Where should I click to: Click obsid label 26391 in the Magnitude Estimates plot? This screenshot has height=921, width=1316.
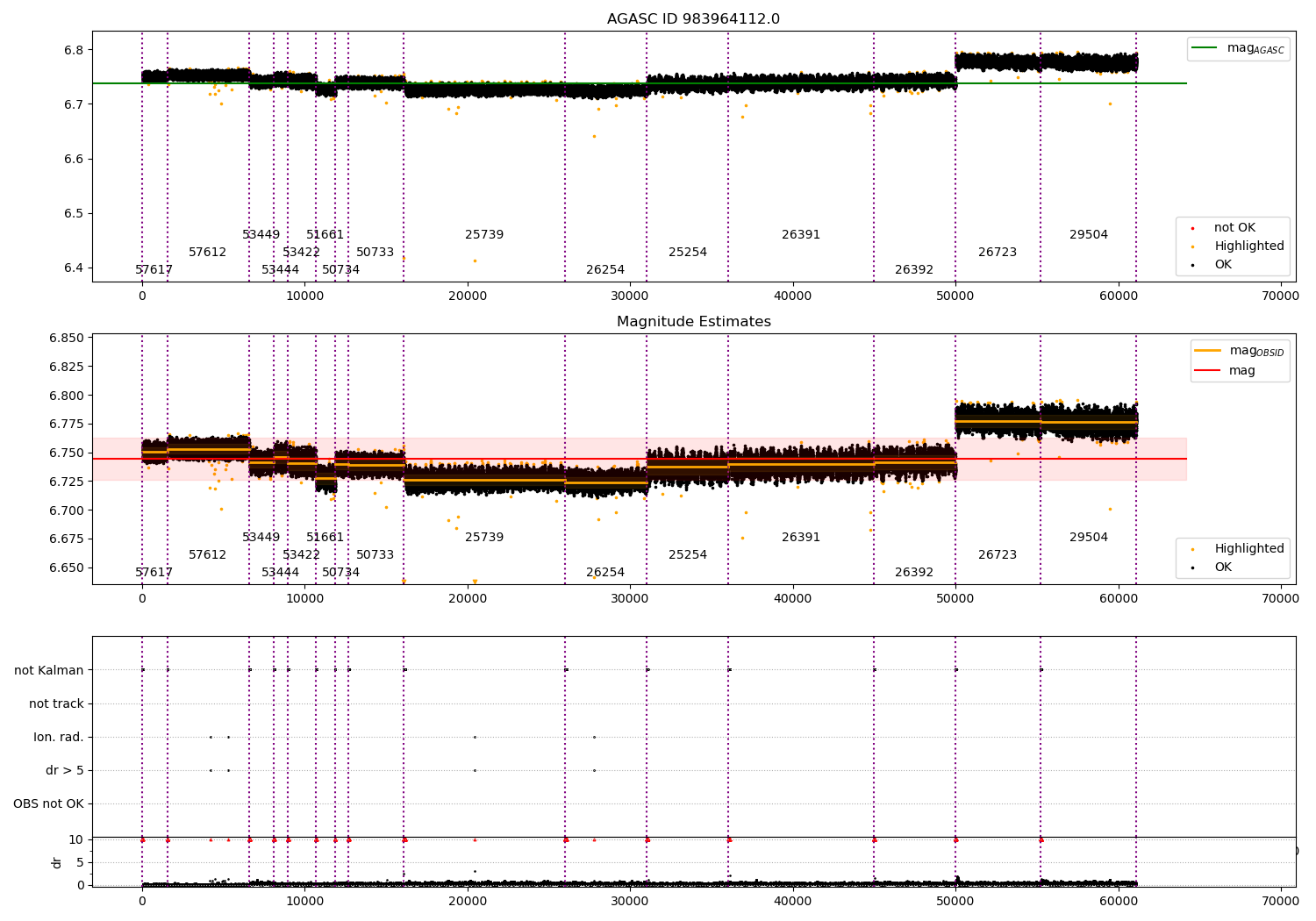pyautogui.click(x=801, y=538)
